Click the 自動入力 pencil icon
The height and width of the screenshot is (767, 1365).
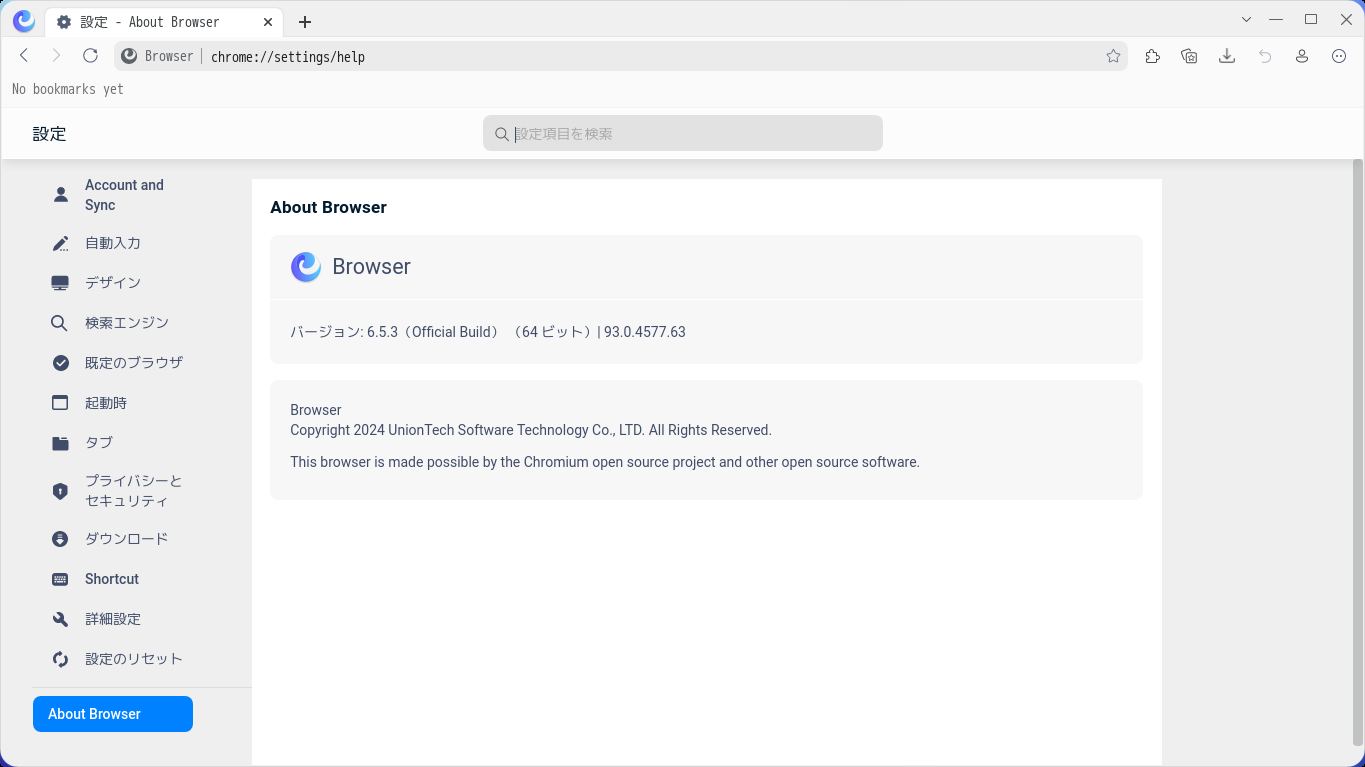tap(61, 243)
